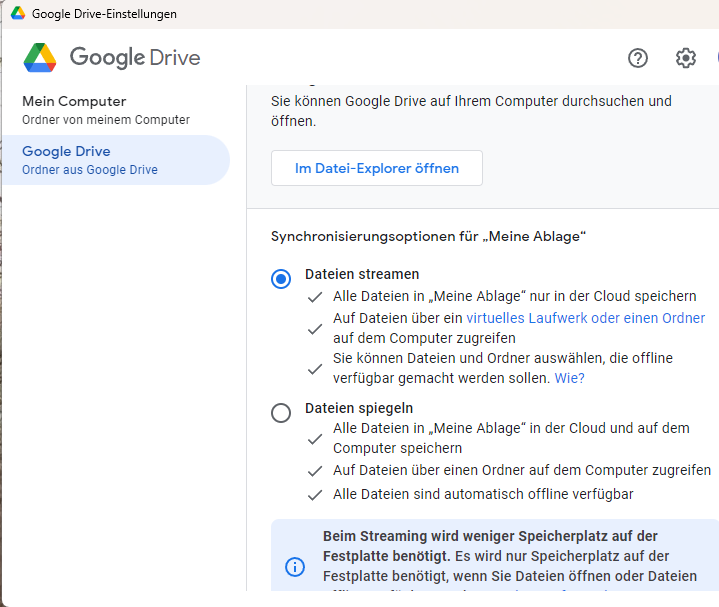719x607 pixels.
Task: Click the Drive icon in the title bar
Action: pyautogui.click(x=18, y=14)
